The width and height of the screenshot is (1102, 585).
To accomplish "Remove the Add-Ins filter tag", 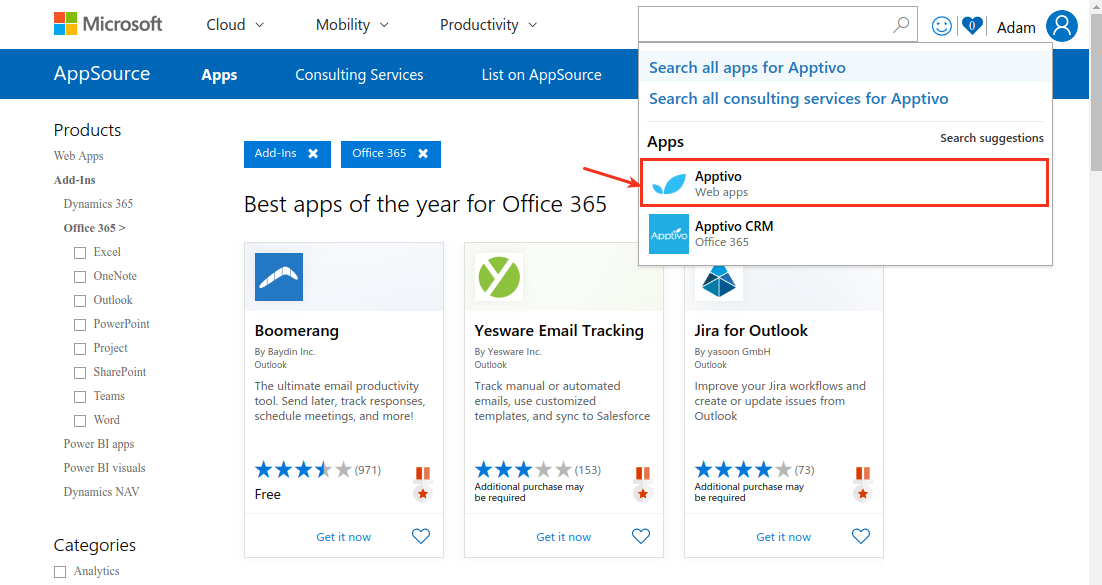I will [313, 153].
